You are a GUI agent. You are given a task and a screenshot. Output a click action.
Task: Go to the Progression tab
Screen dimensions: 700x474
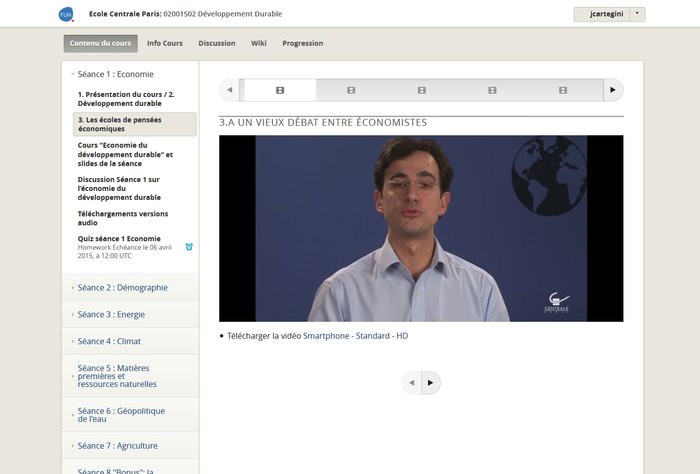[303, 43]
